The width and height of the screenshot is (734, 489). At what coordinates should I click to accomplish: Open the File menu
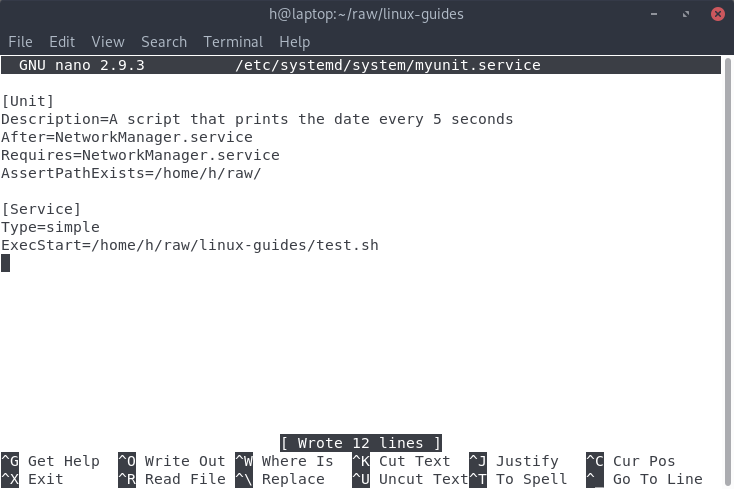(21, 42)
